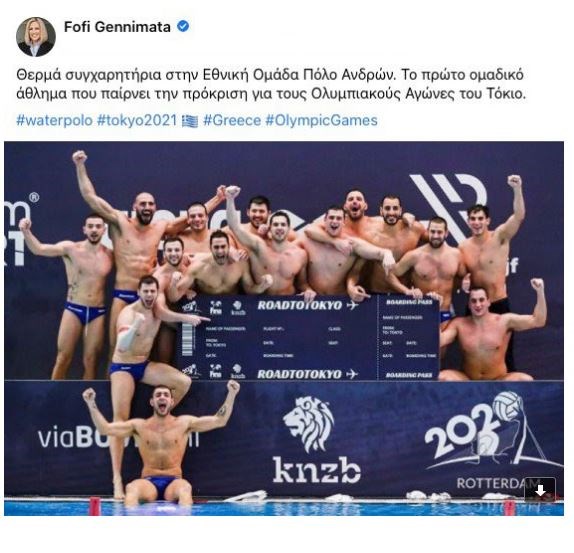The width and height of the screenshot is (574, 553).
Task: Click the Greek flag emoji
Action: click(x=190, y=121)
